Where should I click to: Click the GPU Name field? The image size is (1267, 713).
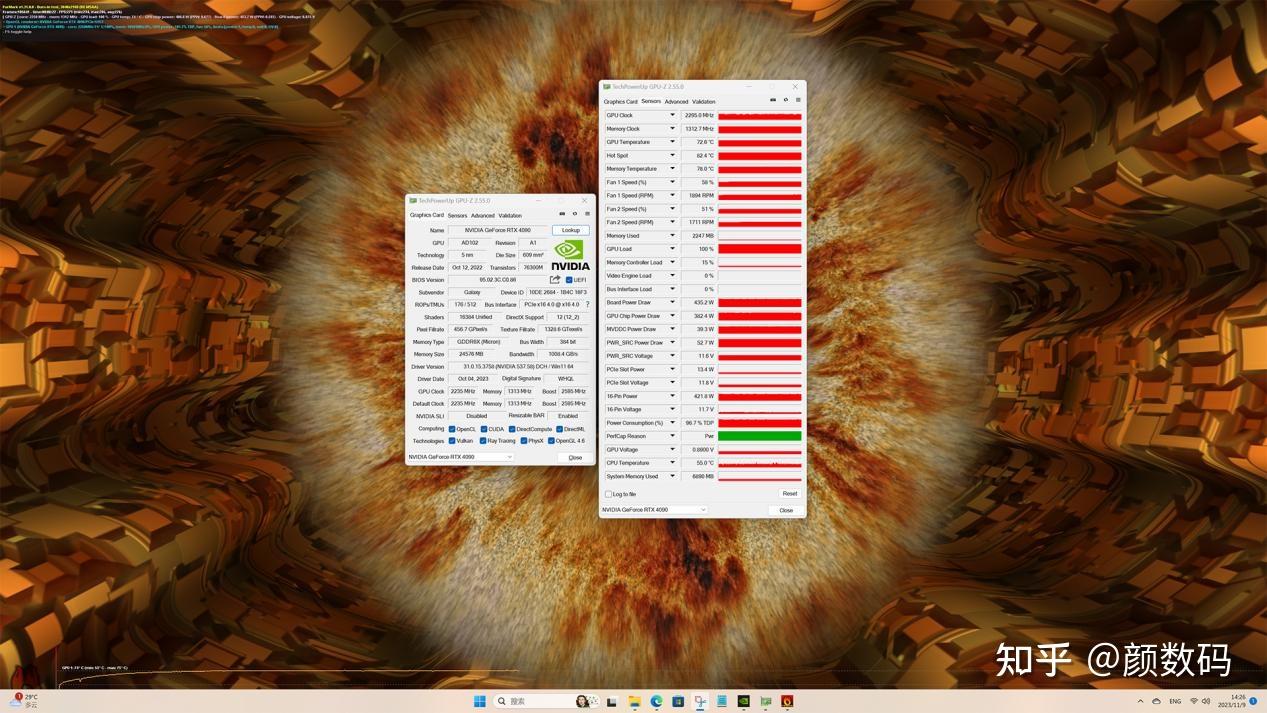[498, 230]
